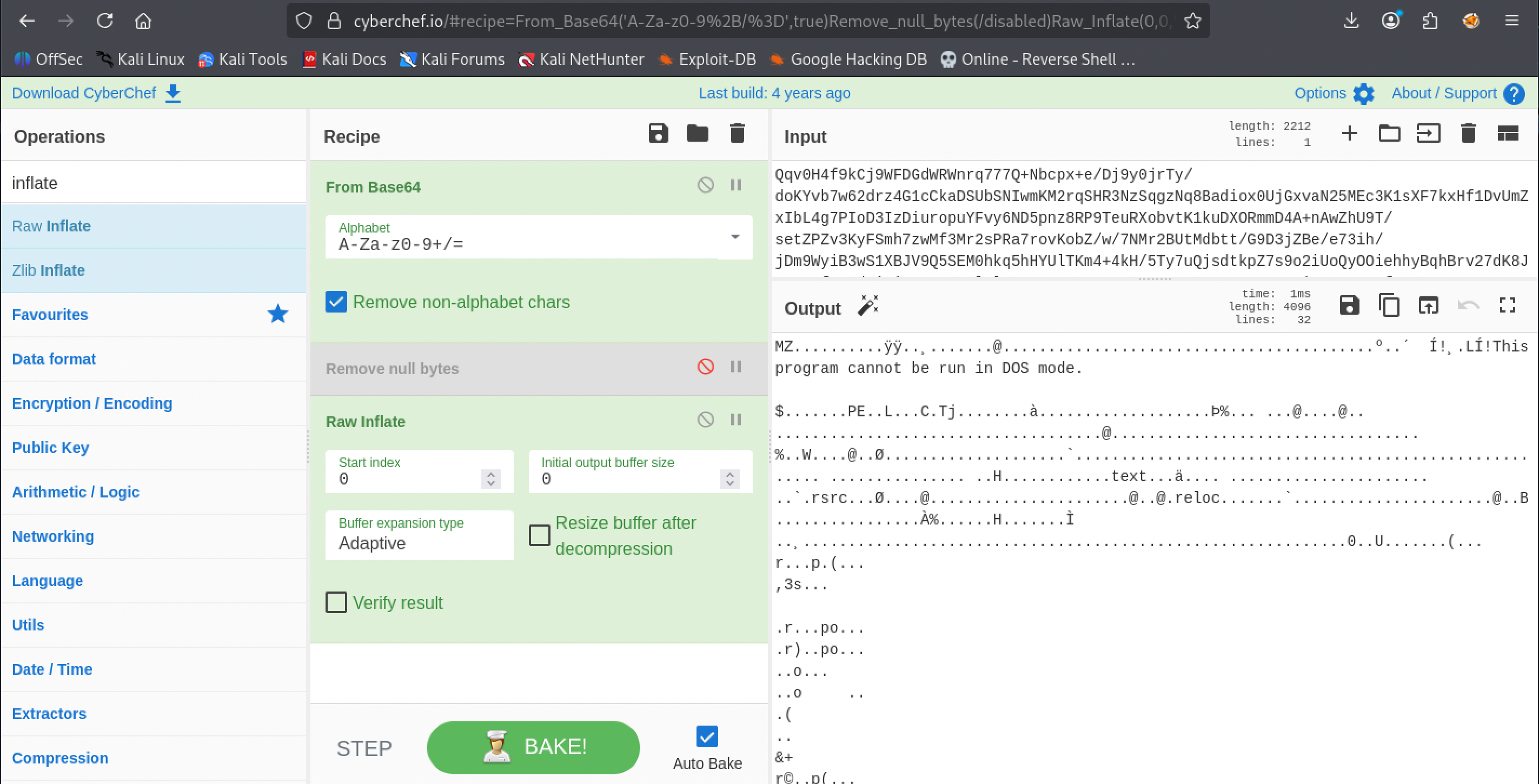Reset pane layout icon

tap(1508, 133)
